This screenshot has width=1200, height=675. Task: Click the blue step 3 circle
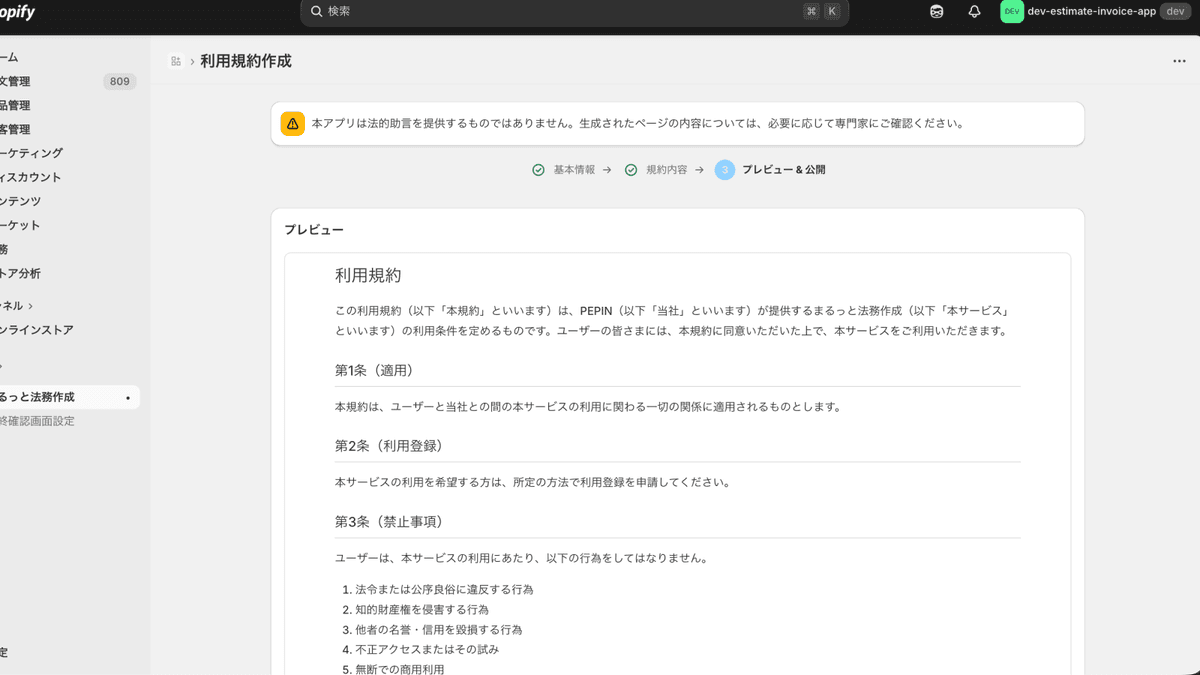724,170
